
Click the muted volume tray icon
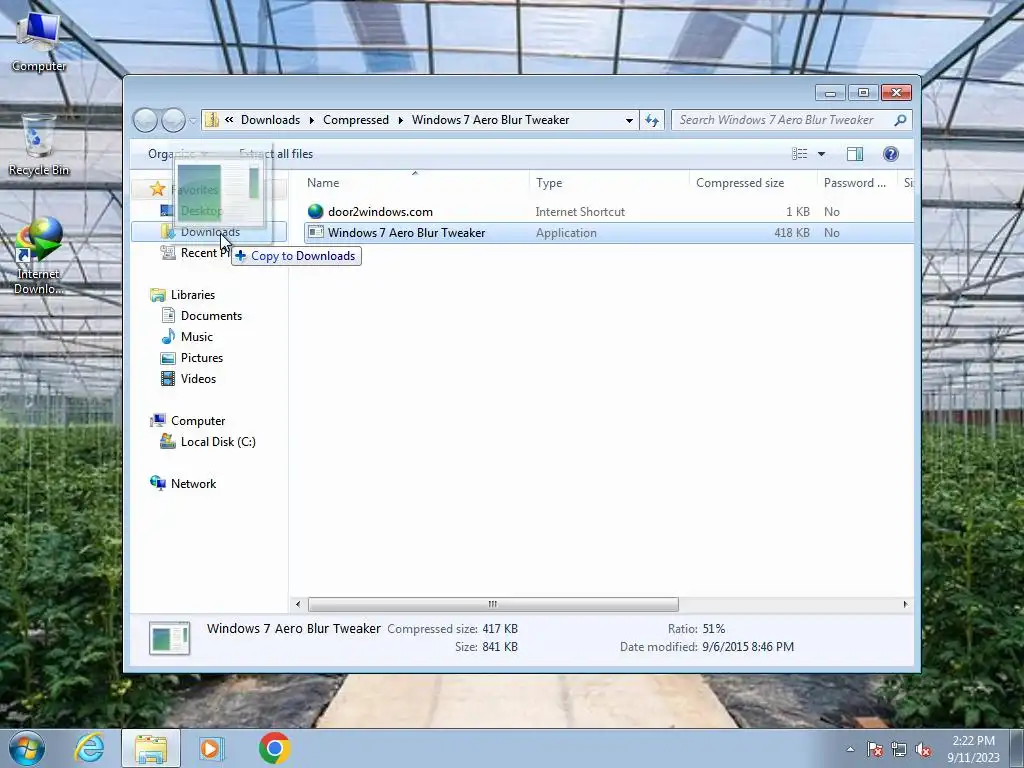(923, 750)
